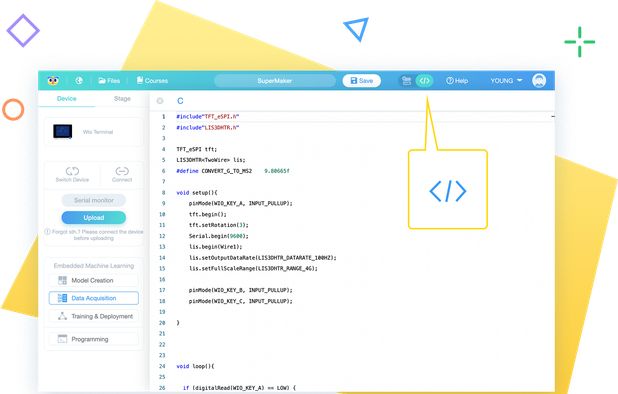
Task: Click the '#define CONVERT_G_TO_MS2' line
Action: point(233,171)
